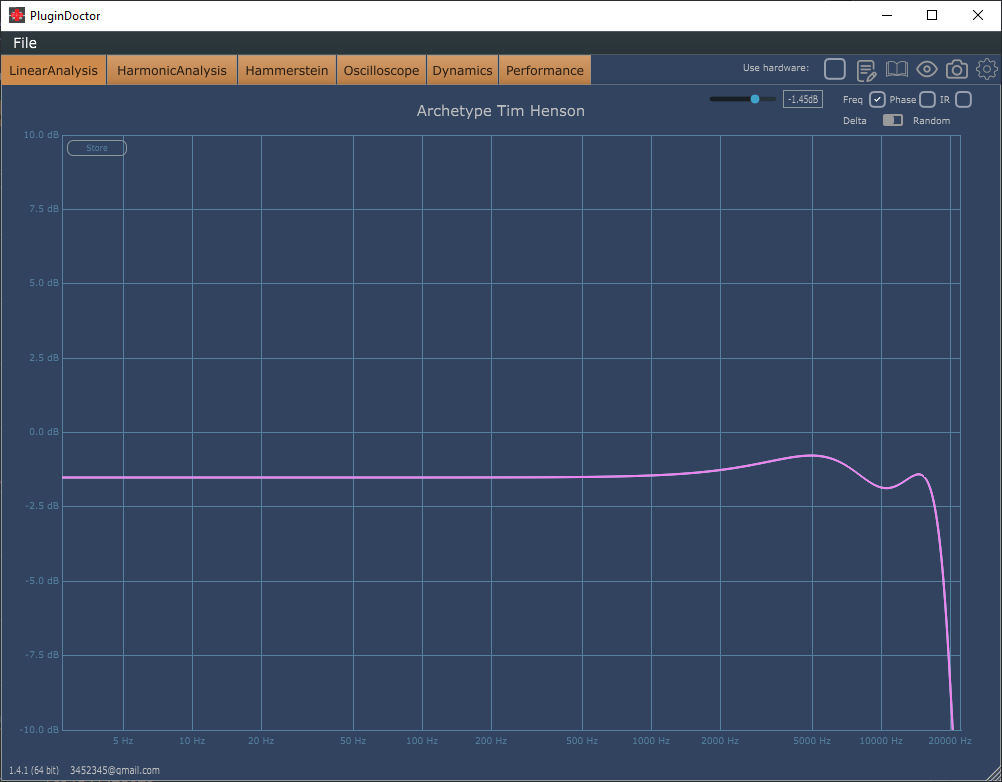Switch to the Performance tab
1002x782 pixels.
[544, 70]
